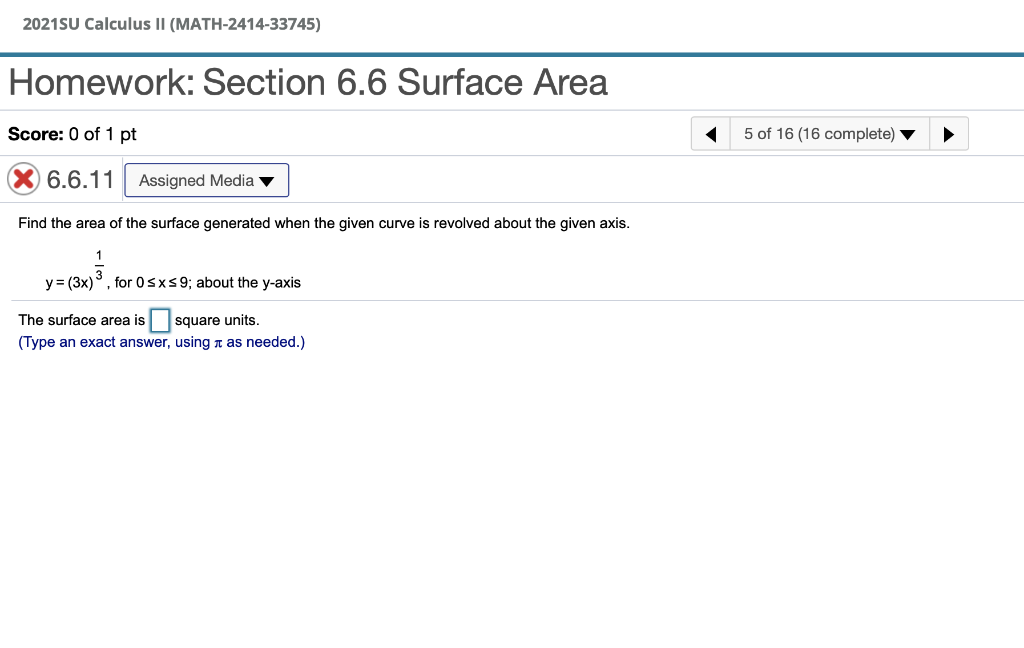Image resolution: width=1024 pixels, height=648 pixels.
Task: Select the black triangle inside the Assigned Media button
Action: [x=265, y=180]
